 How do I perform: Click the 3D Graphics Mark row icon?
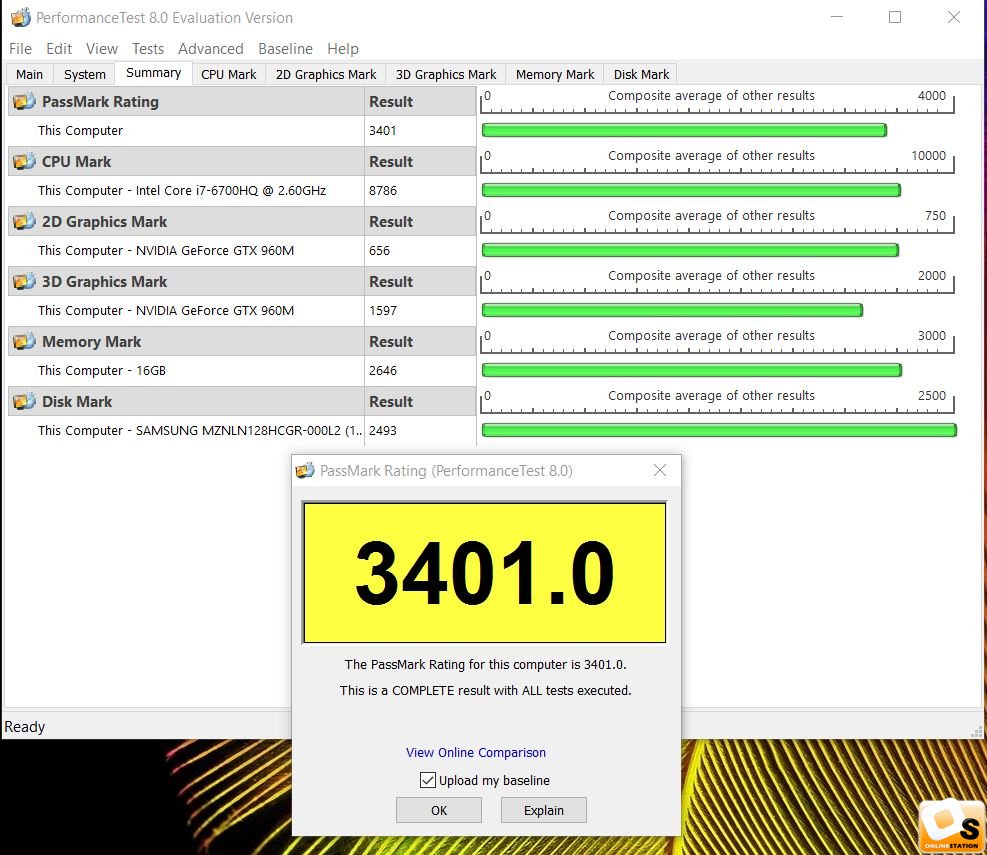tap(24, 281)
